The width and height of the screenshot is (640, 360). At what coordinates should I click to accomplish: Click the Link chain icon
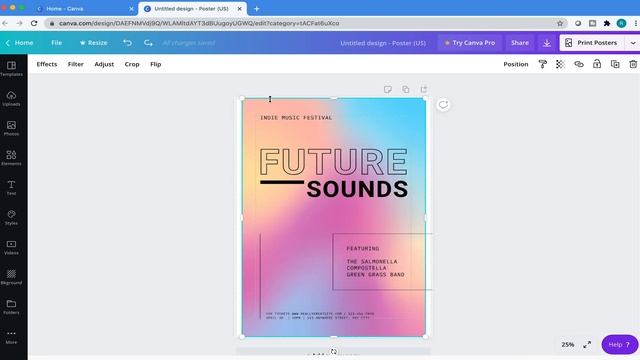pos(579,64)
